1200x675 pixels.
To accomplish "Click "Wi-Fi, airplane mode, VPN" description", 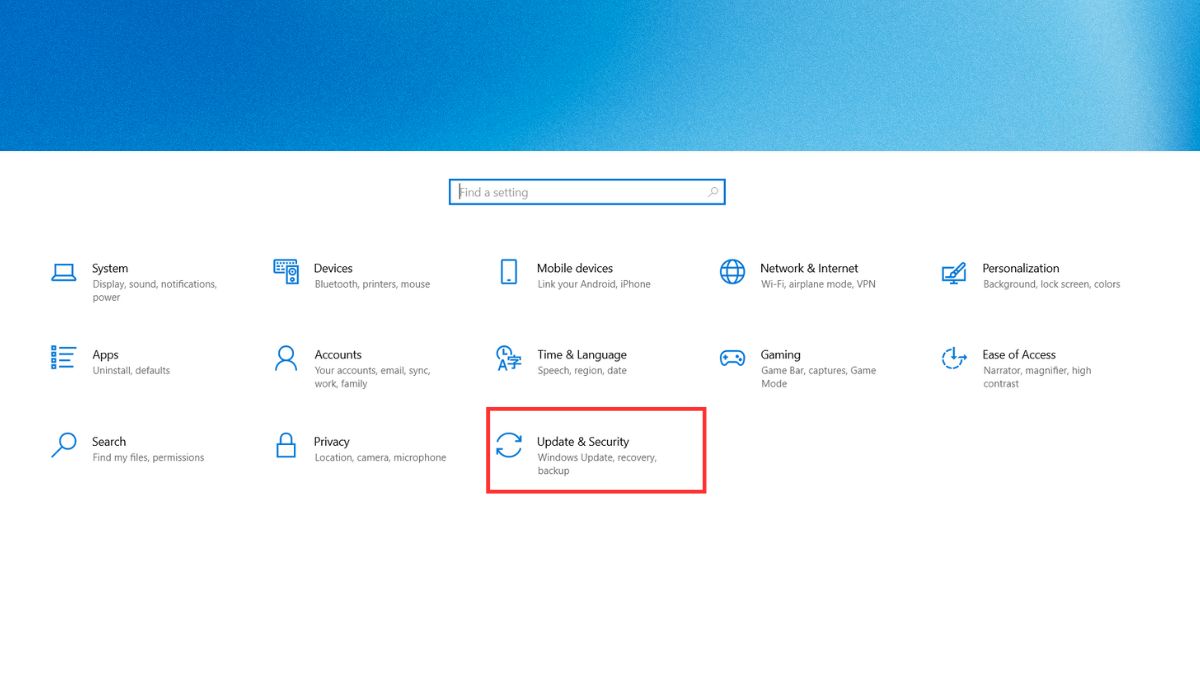I will 818,284.
